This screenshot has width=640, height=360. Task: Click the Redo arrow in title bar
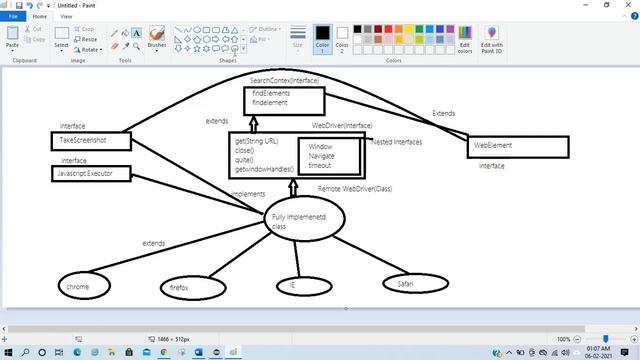pyautogui.click(x=40, y=5)
